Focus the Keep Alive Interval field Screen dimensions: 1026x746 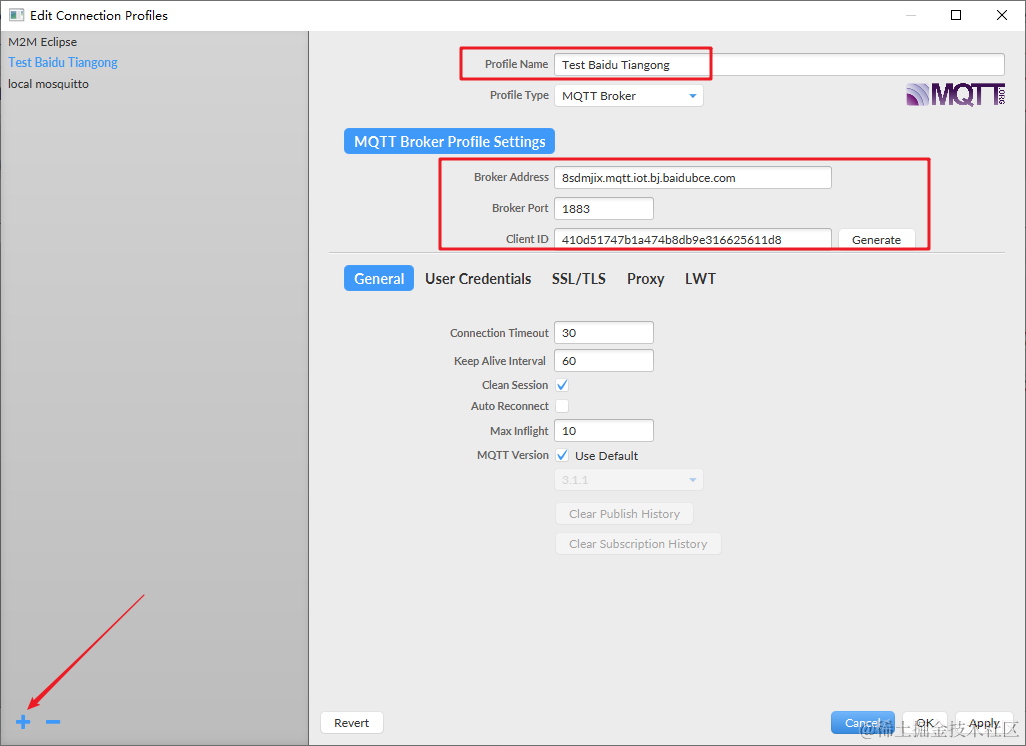click(x=604, y=361)
